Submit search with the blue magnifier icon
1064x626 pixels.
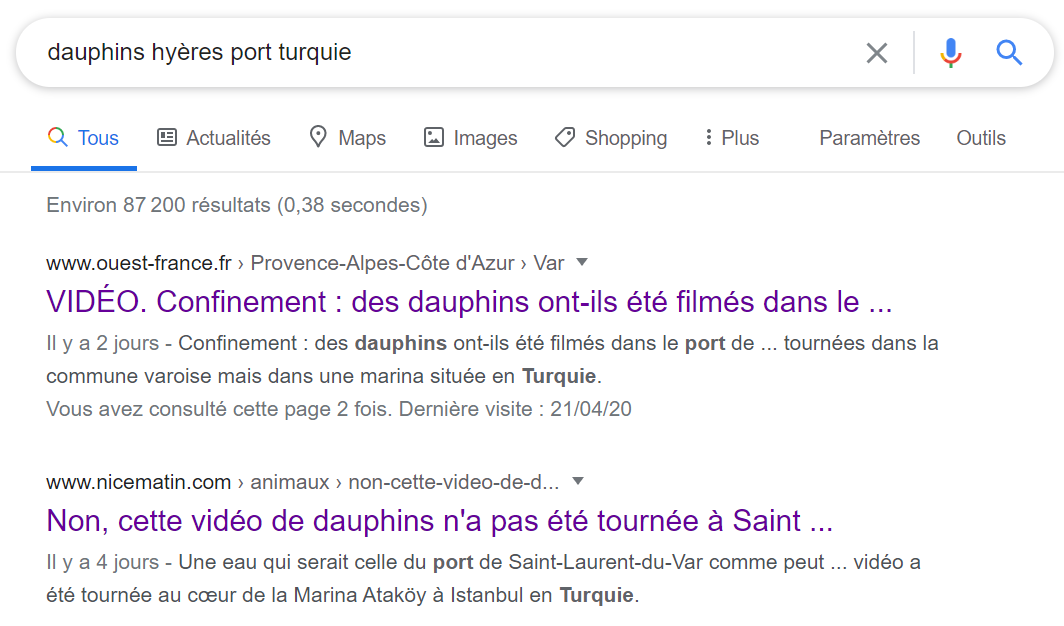point(1009,52)
